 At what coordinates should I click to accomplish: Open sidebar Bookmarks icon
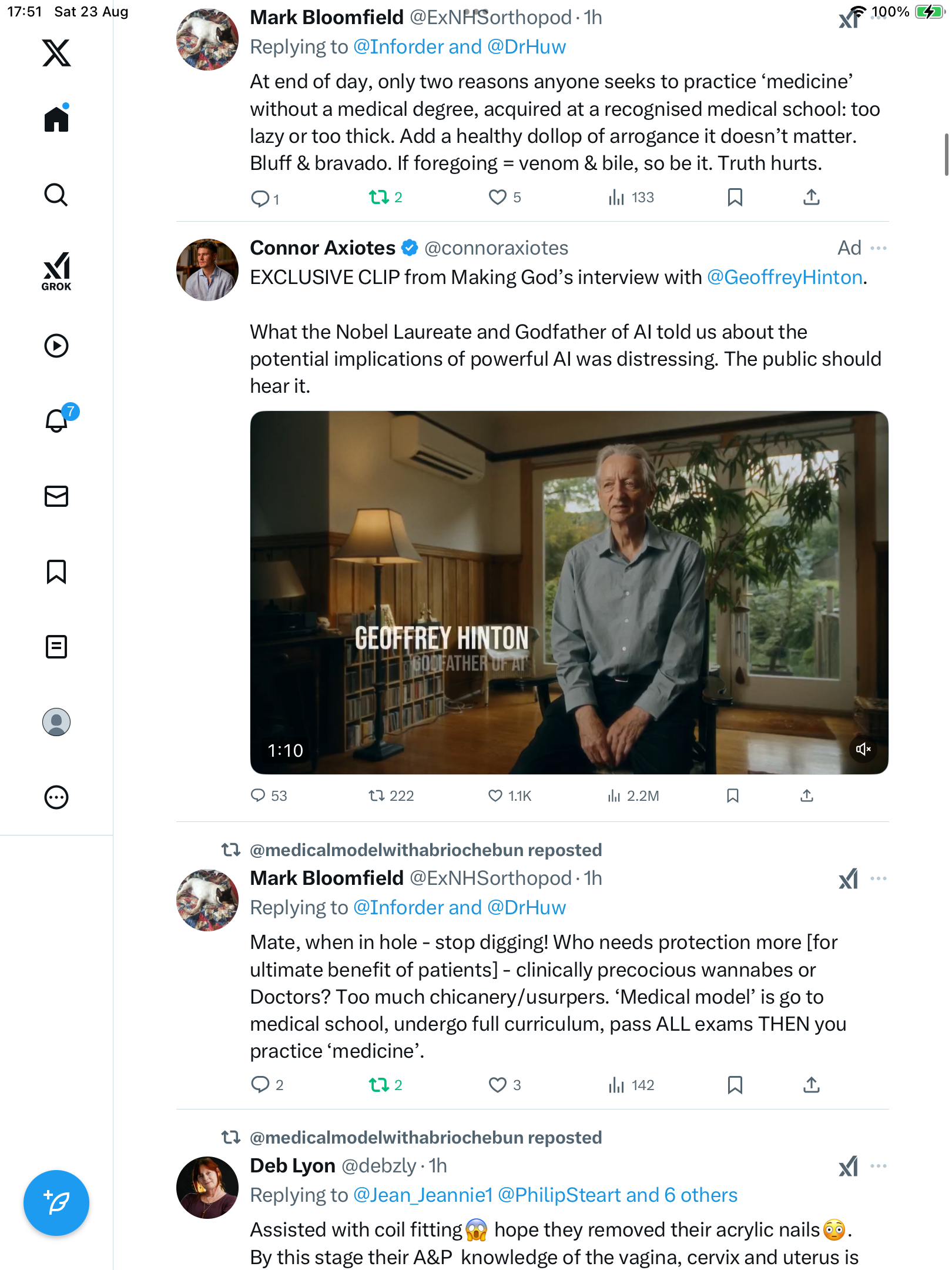click(56, 571)
